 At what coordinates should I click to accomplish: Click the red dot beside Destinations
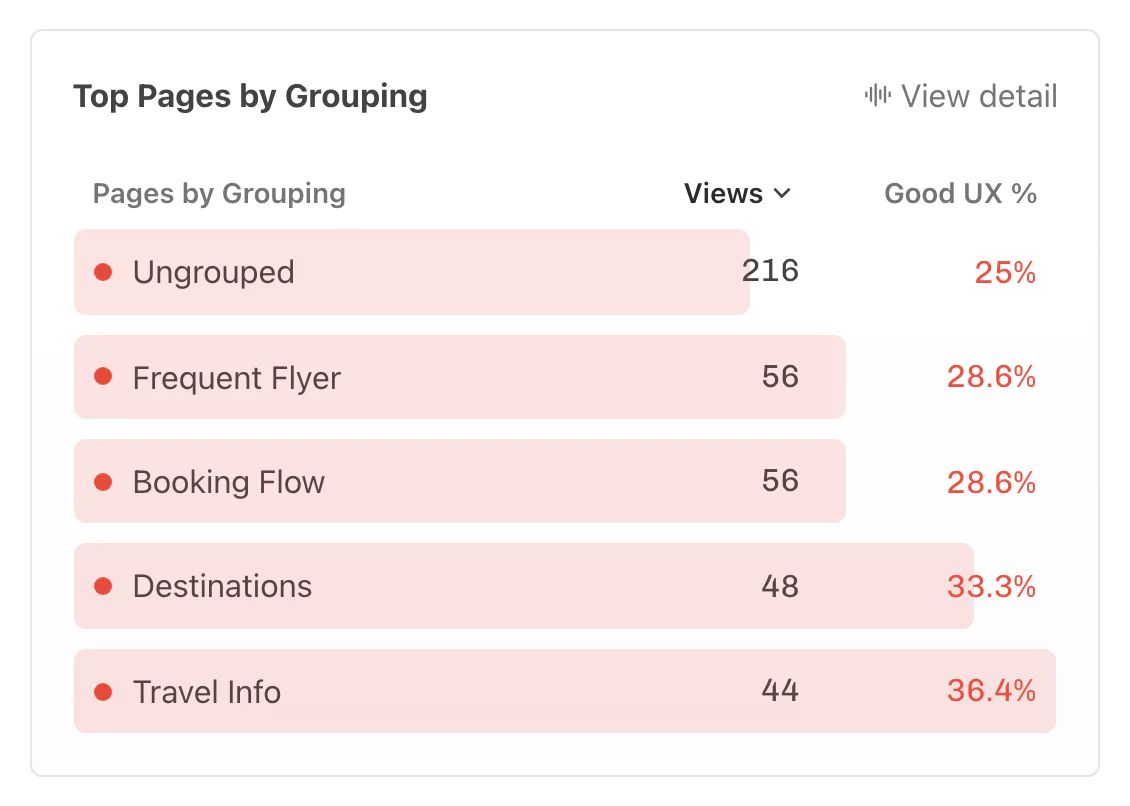(103, 586)
